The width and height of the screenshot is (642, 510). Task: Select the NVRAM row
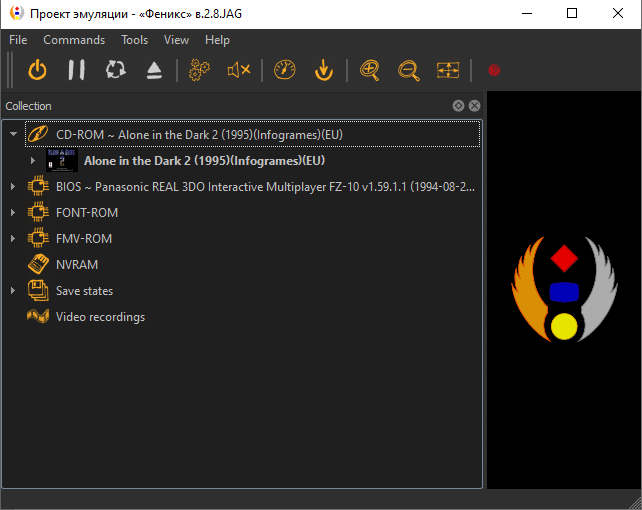[x=253, y=265]
